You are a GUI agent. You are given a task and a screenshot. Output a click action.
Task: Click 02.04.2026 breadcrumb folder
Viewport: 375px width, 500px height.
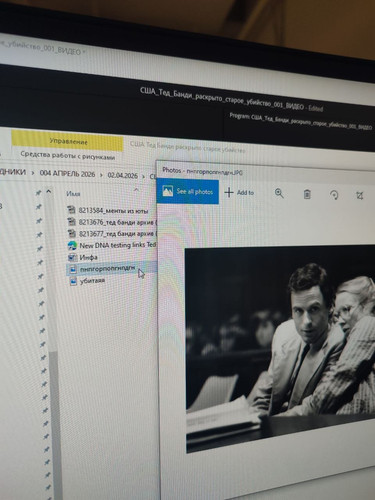tap(122, 175)
